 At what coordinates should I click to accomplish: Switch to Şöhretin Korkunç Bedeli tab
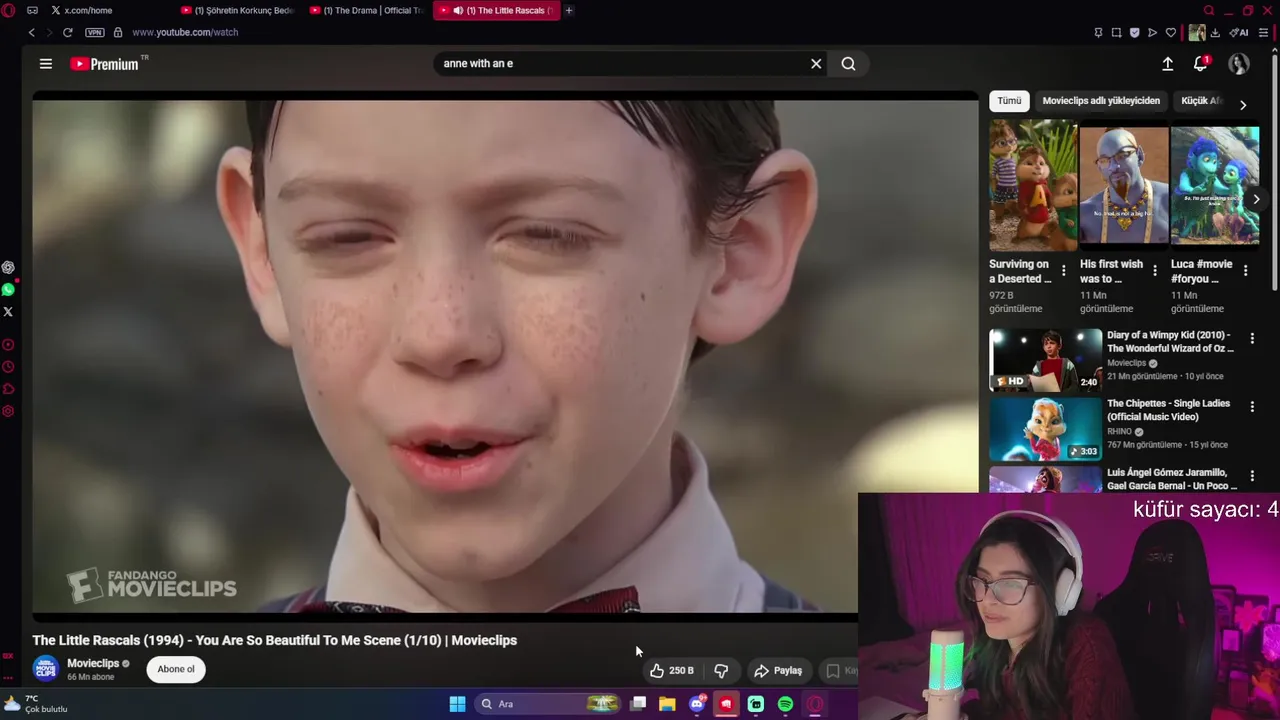pyautogui.click(x=239, y=10)
